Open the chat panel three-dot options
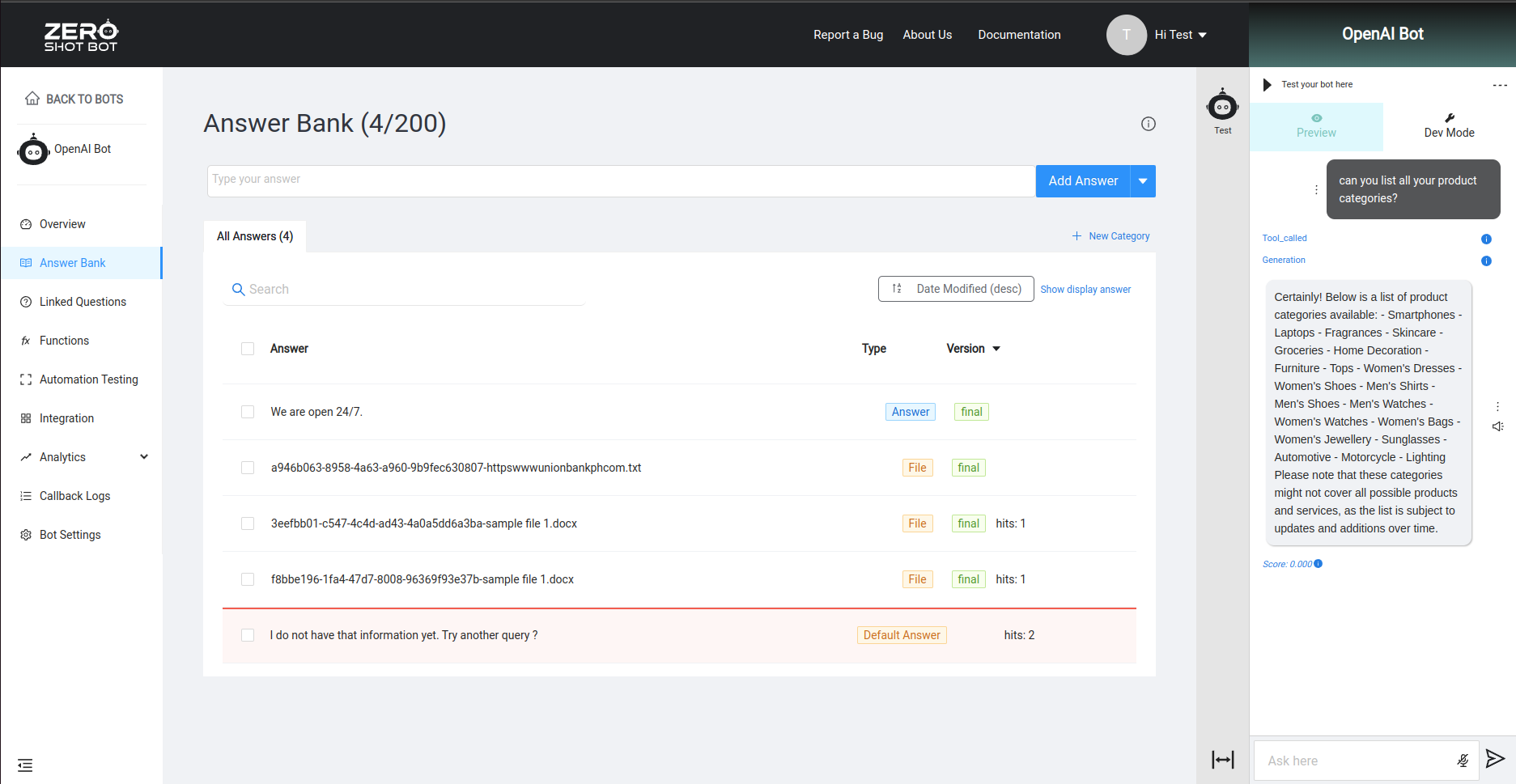The width and height of the screenshot is (1516, 784). click(x=1499, y=85)
